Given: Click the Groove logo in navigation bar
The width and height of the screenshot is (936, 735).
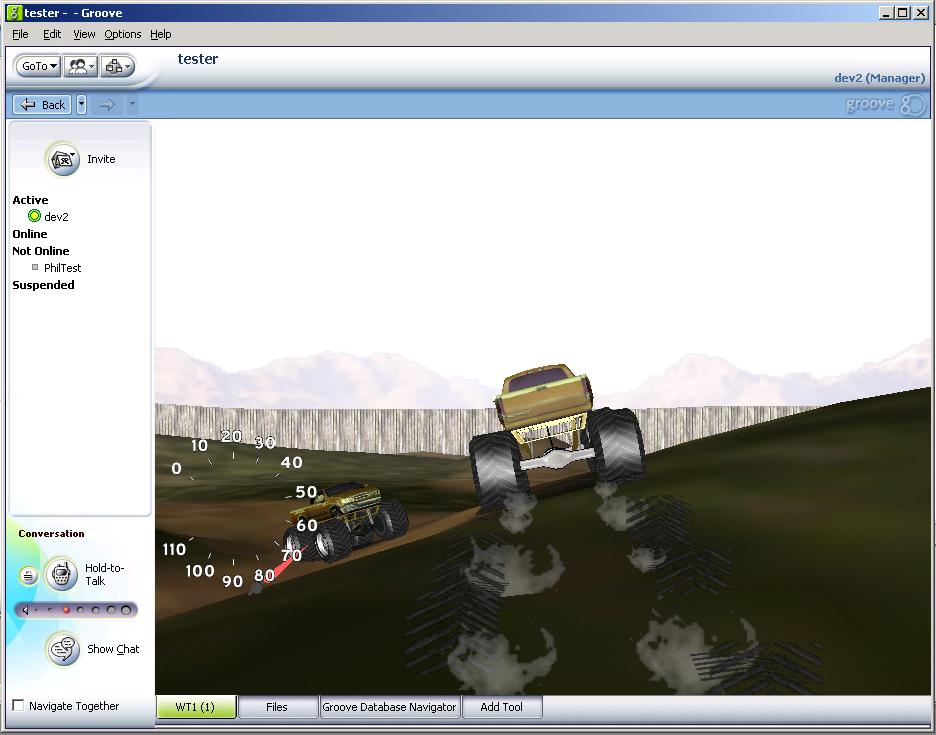Looking at the screenshot, I should [886, 105].
